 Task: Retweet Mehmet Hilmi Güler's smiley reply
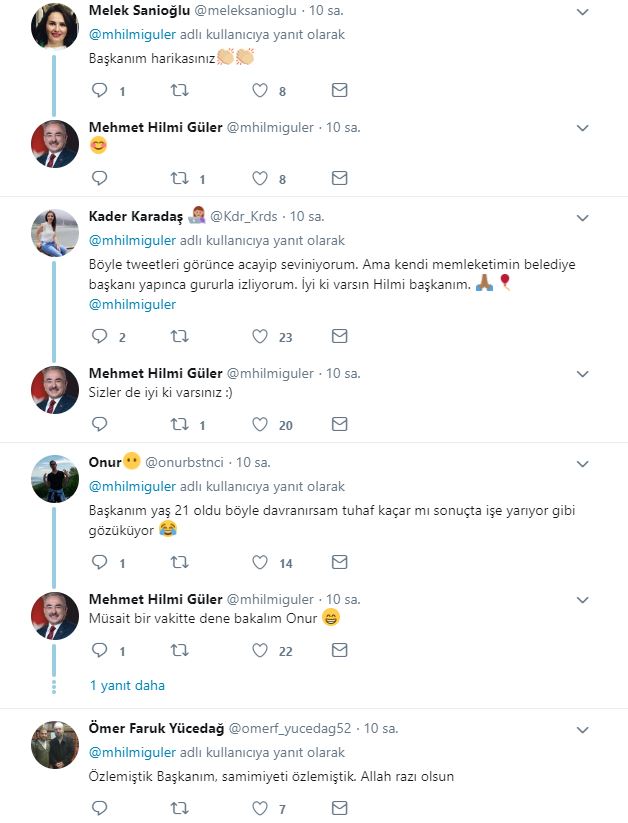coord(180,179)
